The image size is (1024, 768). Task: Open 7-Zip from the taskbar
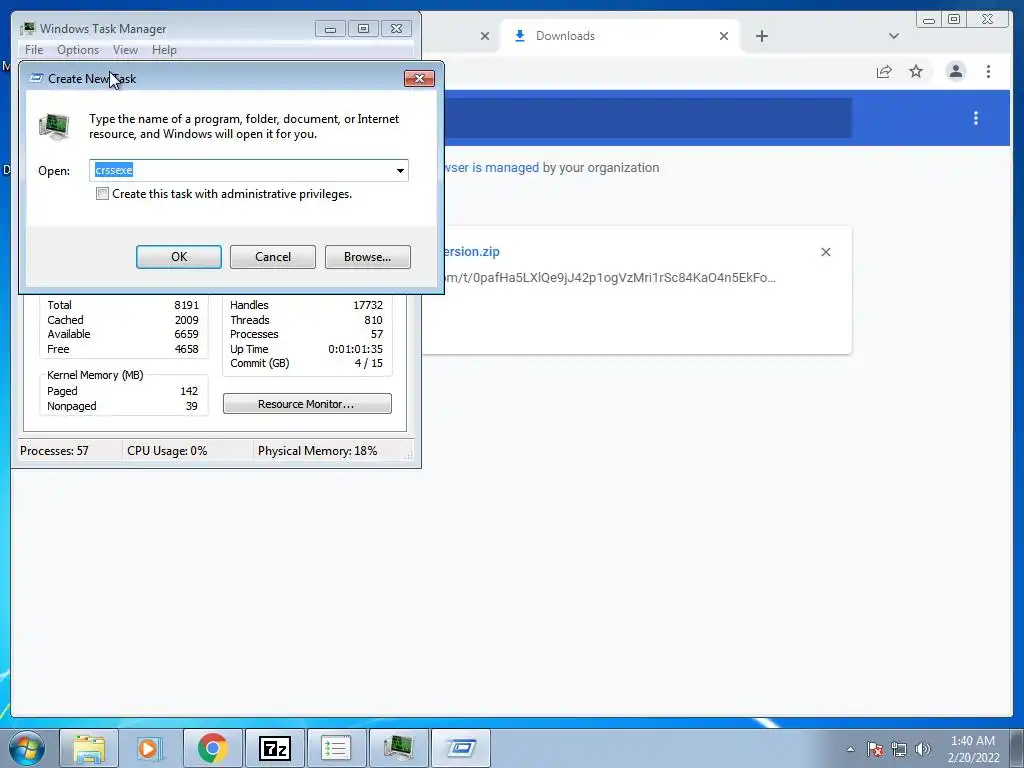[x=275, y=748]
